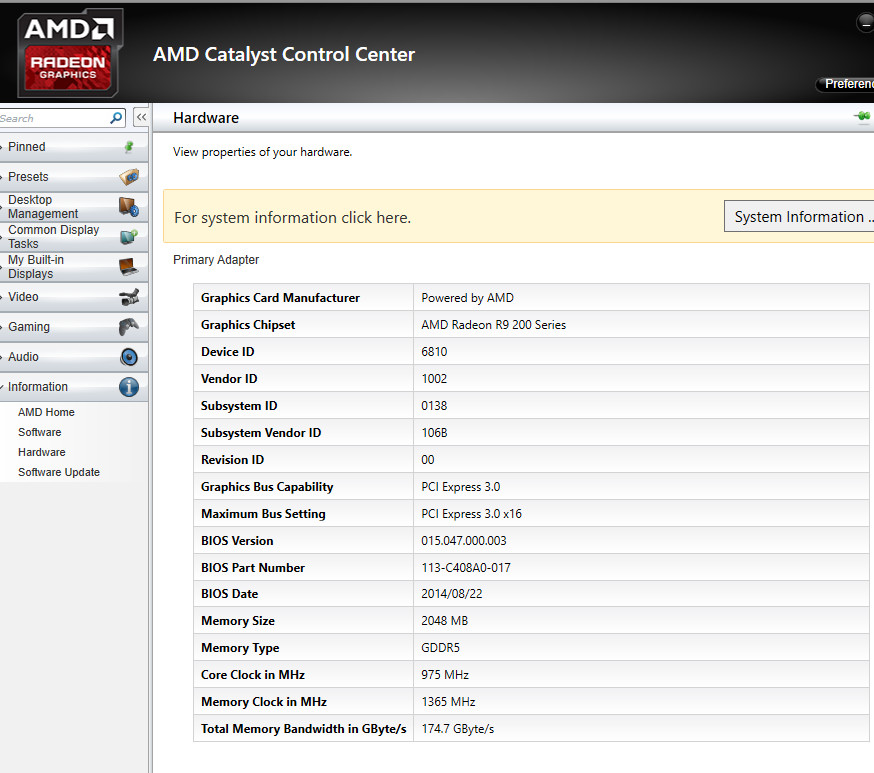Open AMD Home under Information
Image resolution: width=874 pixels, height=773 pixels.
click(46, 412)
